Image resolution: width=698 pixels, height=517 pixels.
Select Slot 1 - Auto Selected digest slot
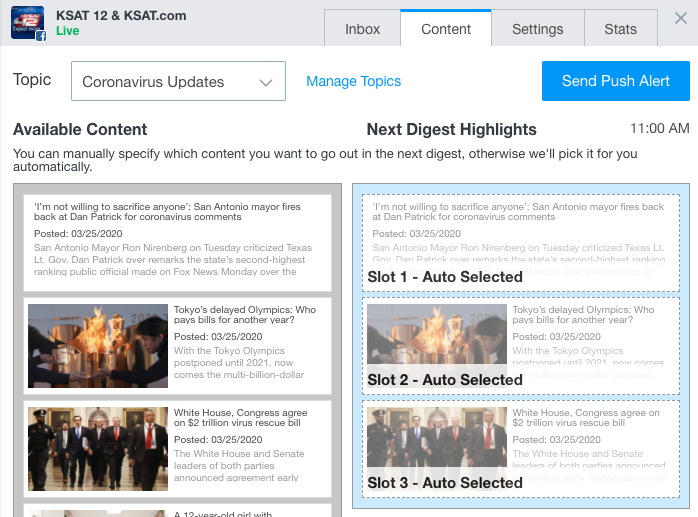click(521, 243)
